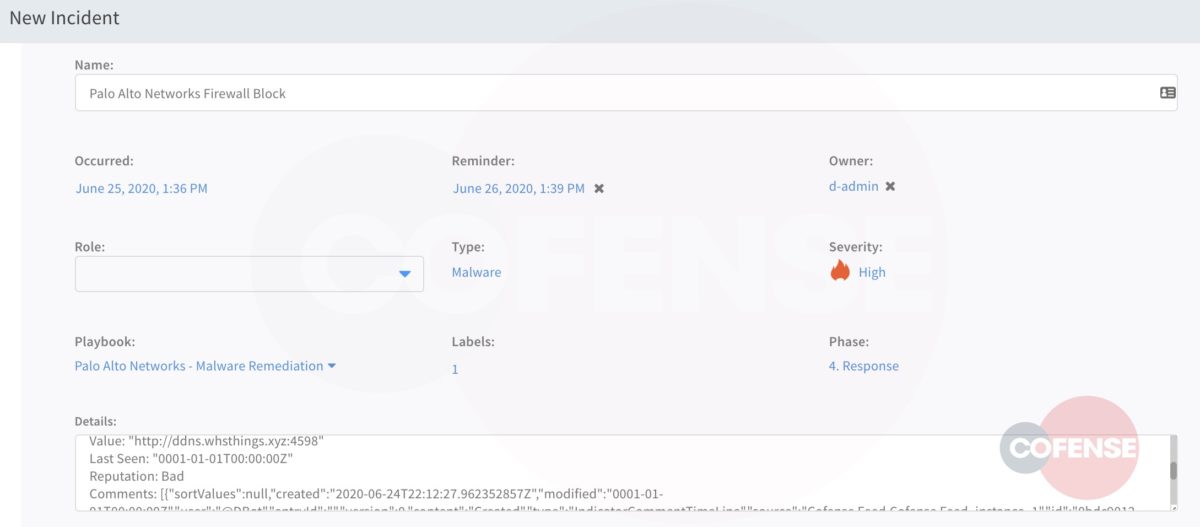Click the 4. Response phase link
This screenshot has height=527, width=1200.
tap(863, 366)
